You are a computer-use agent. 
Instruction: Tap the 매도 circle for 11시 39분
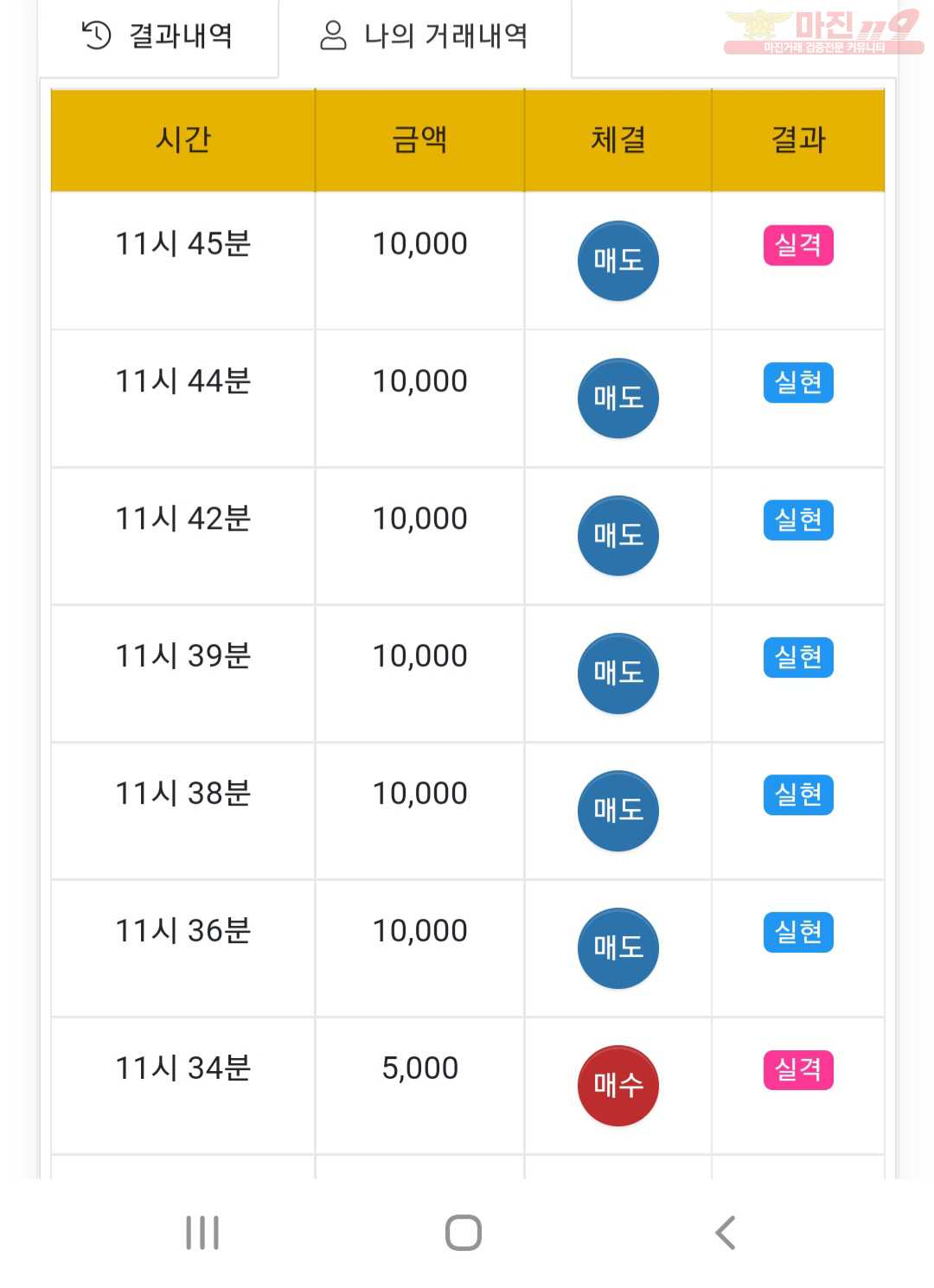(x=618, y=673)
